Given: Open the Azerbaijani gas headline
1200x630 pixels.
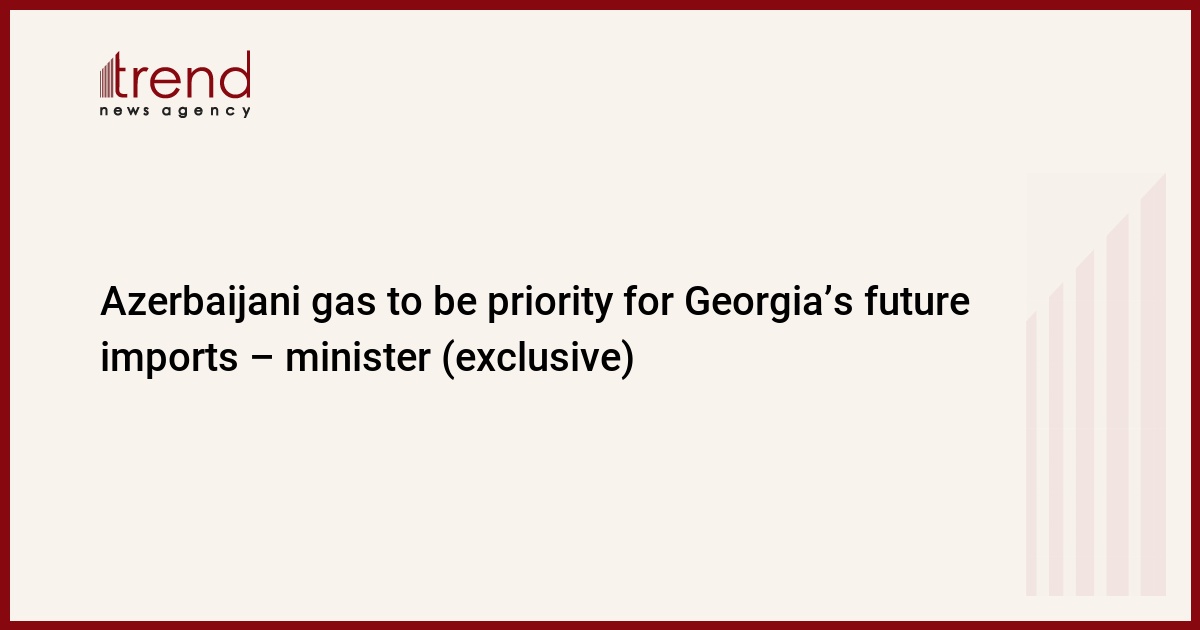Looking at the screenshot, I should [535, 330].
